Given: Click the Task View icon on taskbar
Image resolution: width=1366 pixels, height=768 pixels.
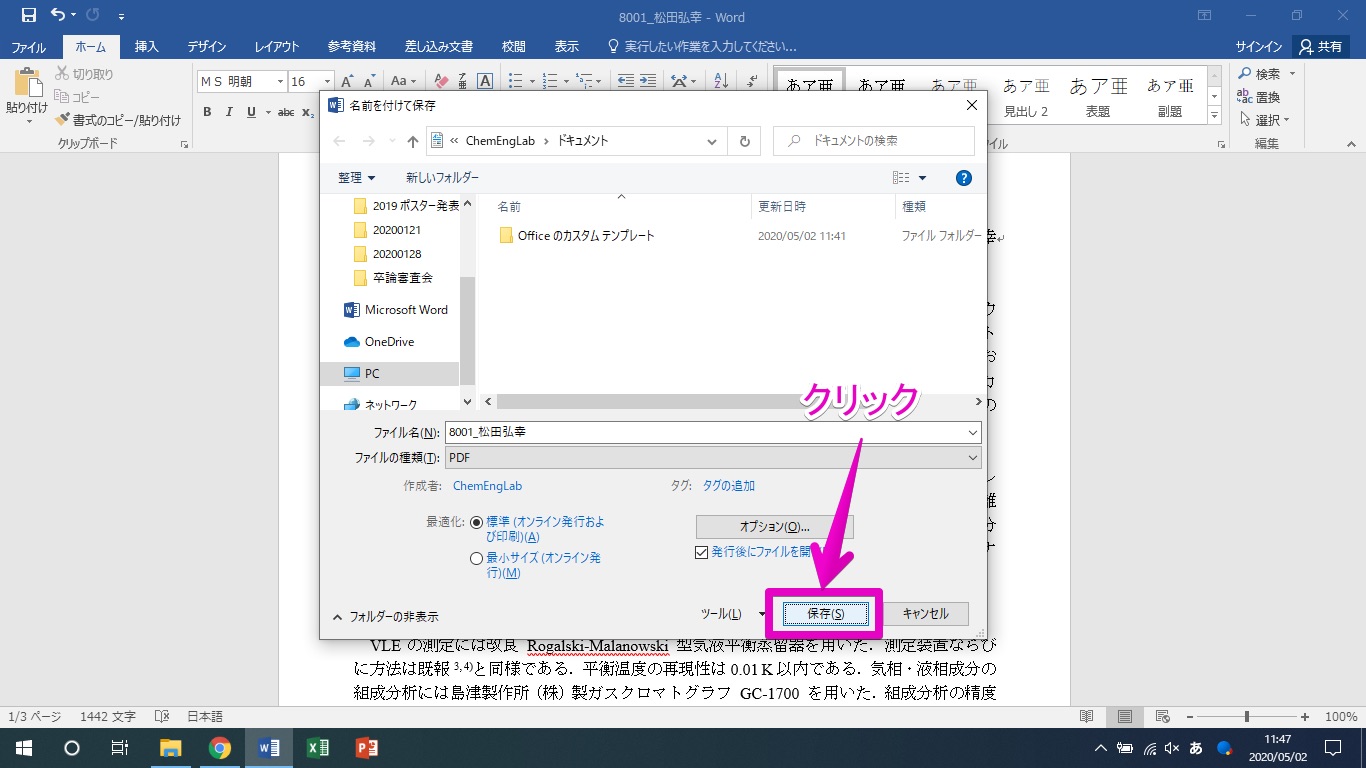Looking at the screenshot, I should point(119,748).
